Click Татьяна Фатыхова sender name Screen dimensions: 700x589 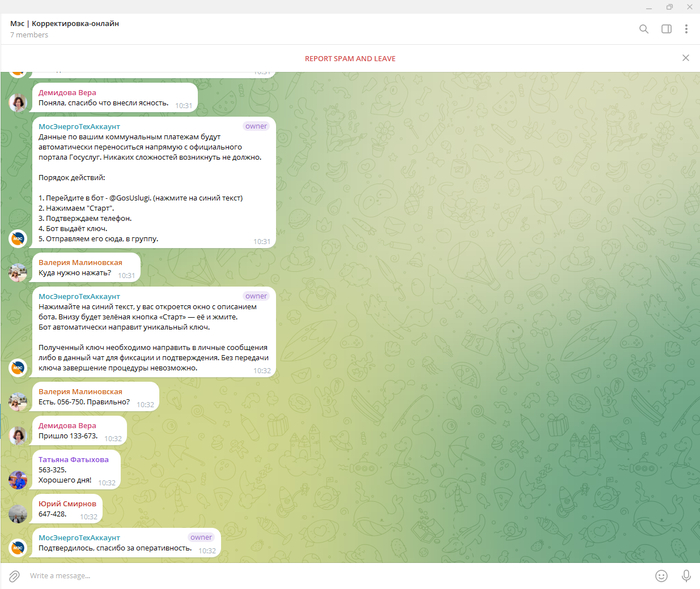pyautogui.click(x=73, y=460)
